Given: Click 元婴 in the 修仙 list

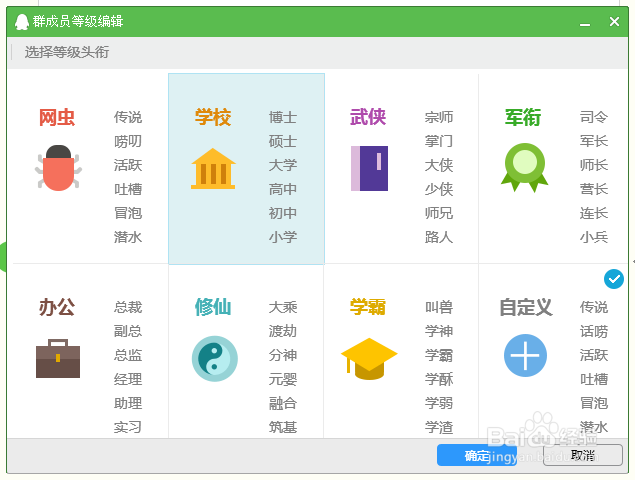Looking at the screenshot, I should (x=283, y=379).
